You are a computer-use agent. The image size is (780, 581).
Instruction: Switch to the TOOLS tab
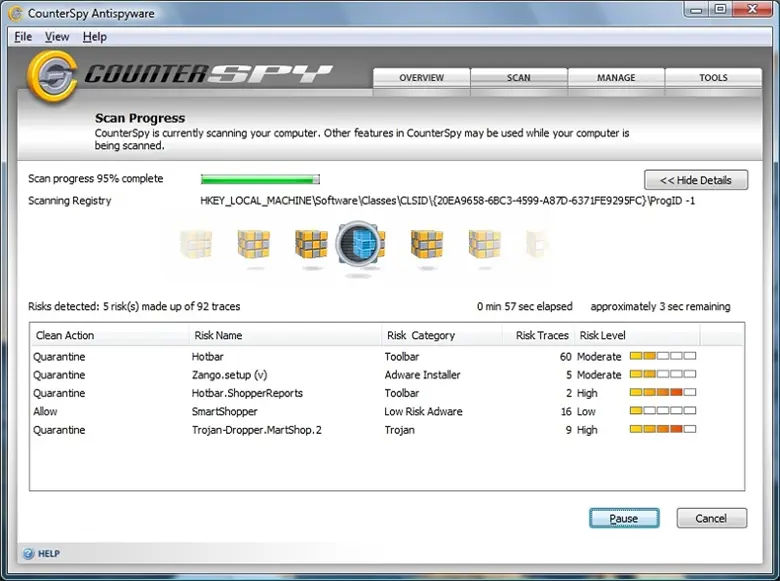coord(713,78)
